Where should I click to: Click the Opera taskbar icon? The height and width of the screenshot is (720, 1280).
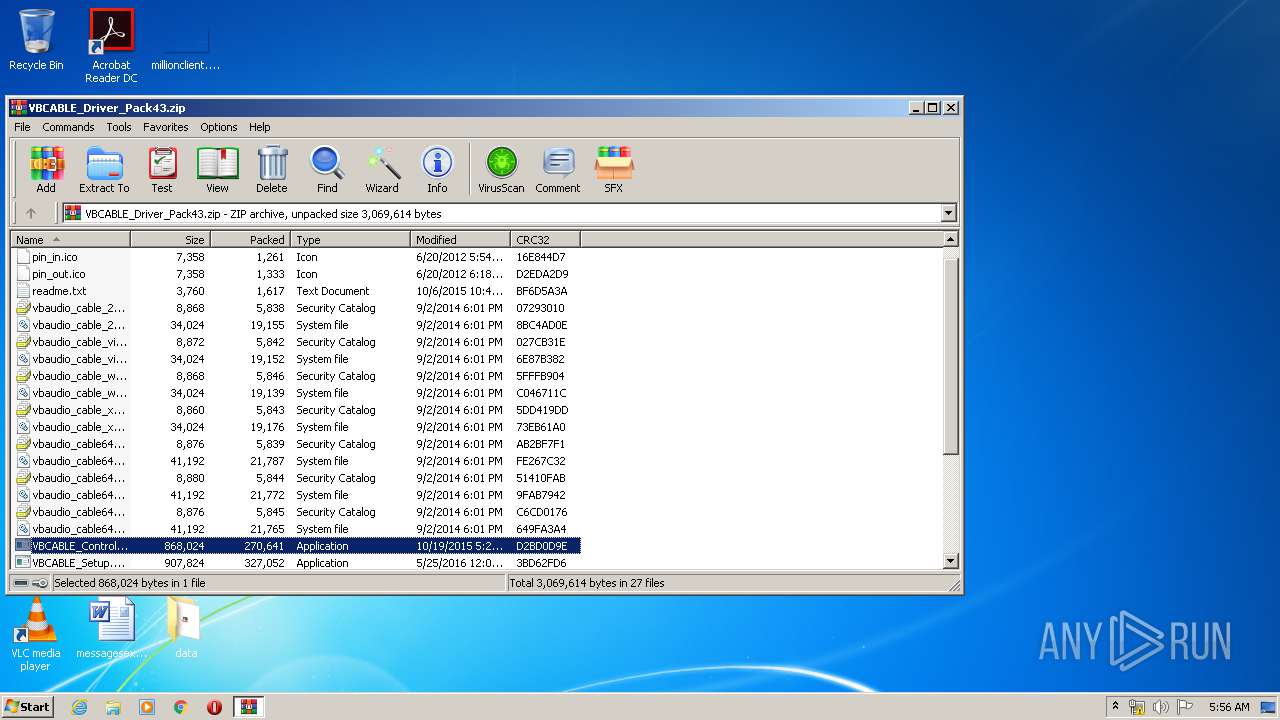[x=214, y=707]
